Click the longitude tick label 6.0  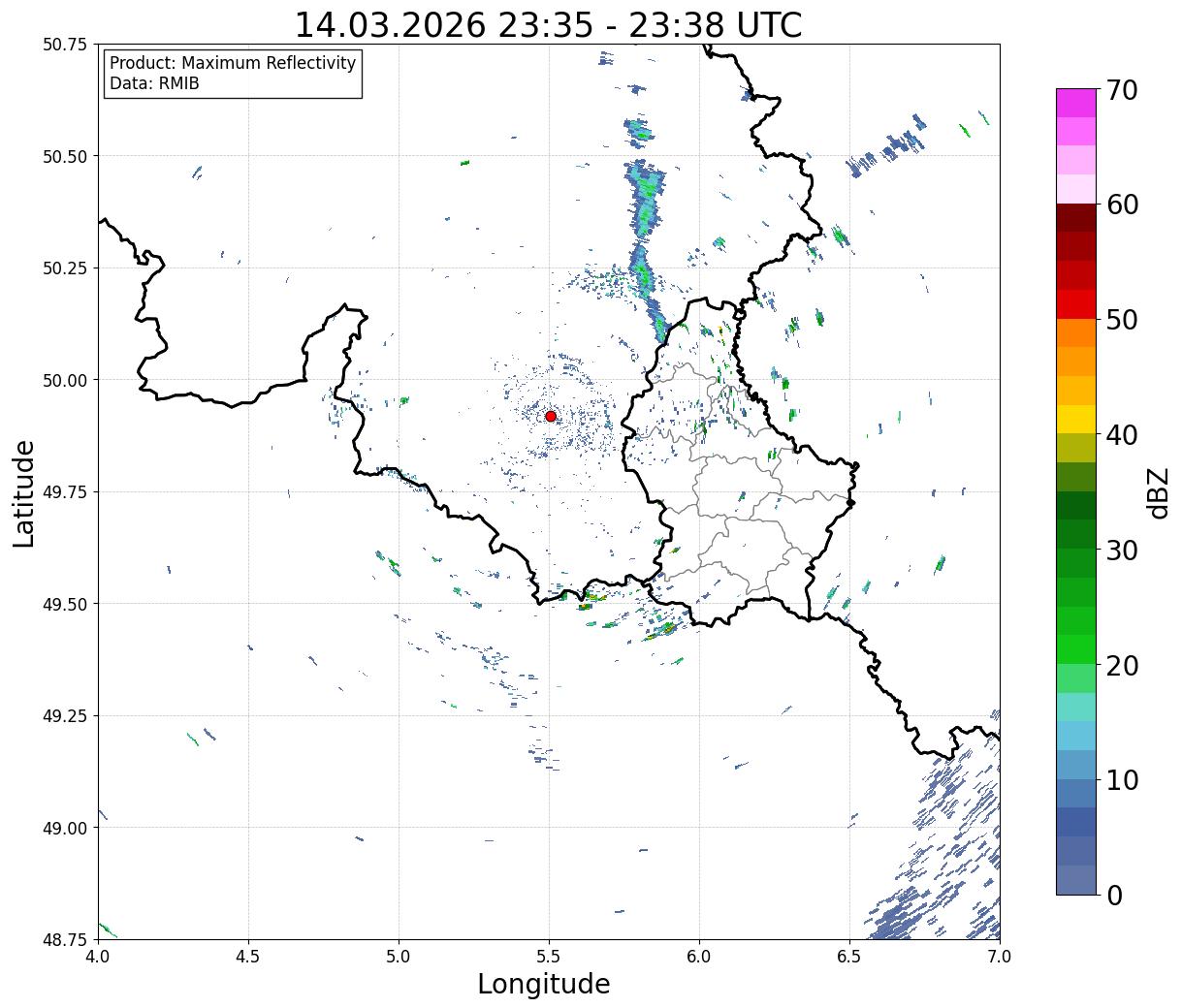(x=699, y=956)
